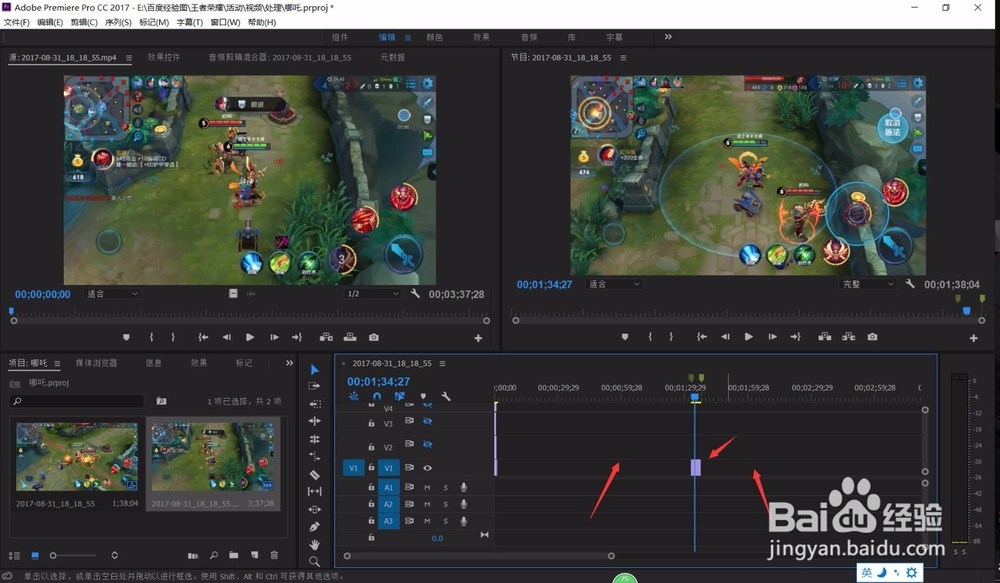Export frame from Program monitor camera icon

tap(872, 337)
